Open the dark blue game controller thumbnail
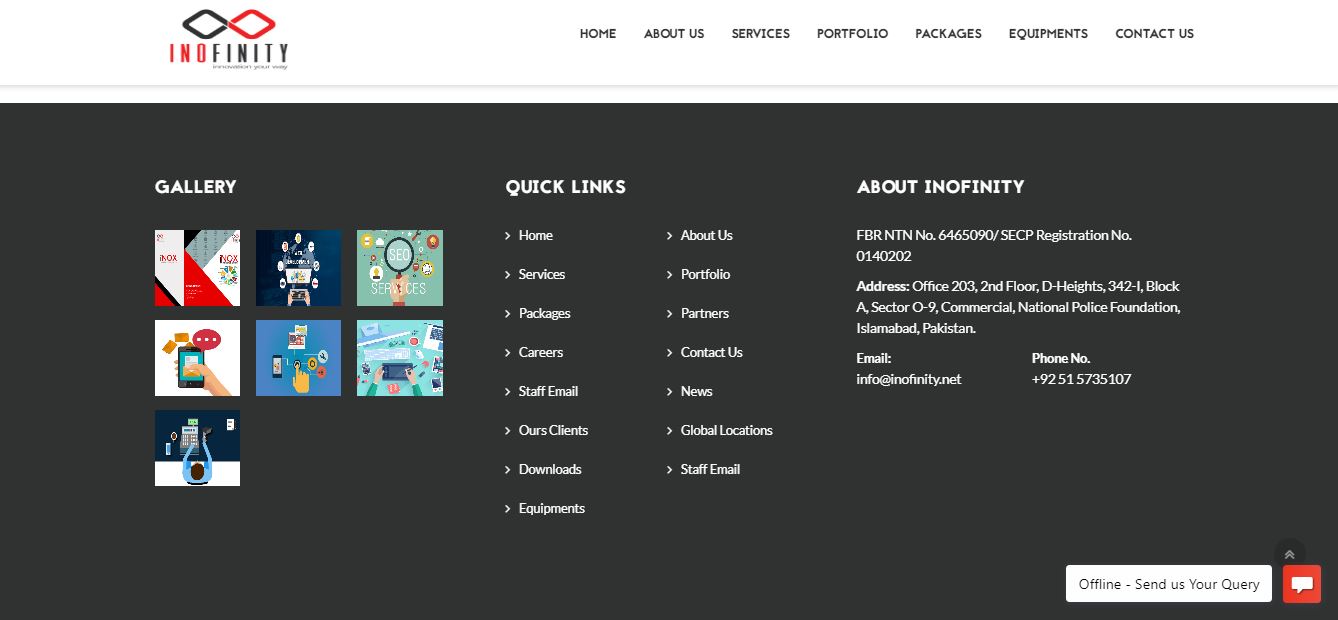This screenshot has height=620, width=1338. pyautogui.click(x=298, y=268)
